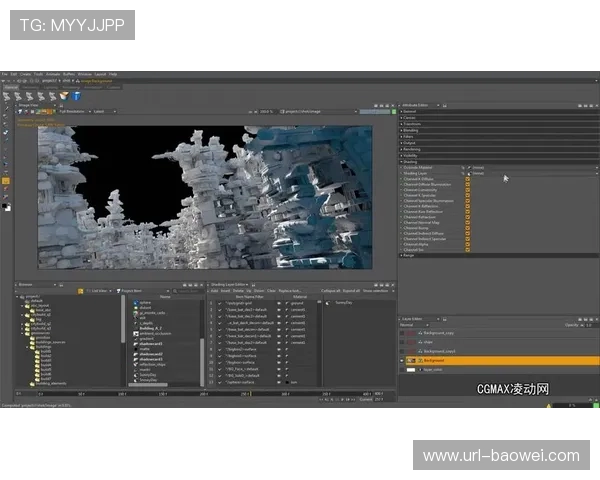Screen dimensions: 600x480
Task: Toggle the Channel Diffuse checkbox
Action: pyautogui.click(x=466, y=178)
